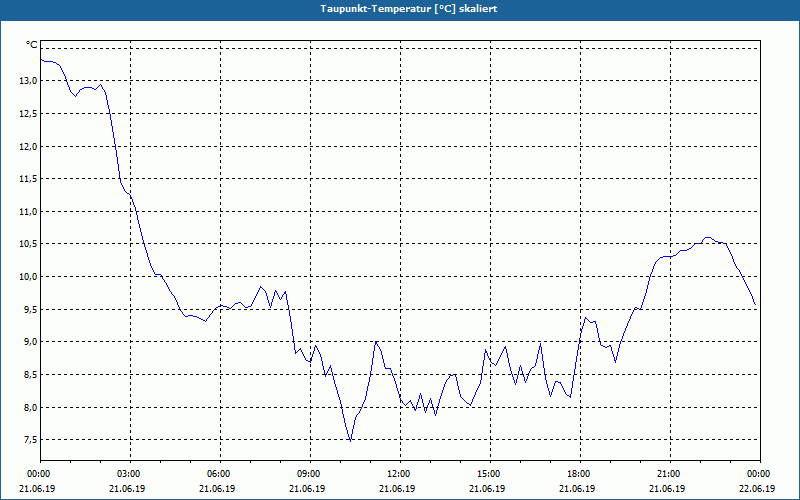Click the 12:00 time axis label
The width and height of the screenshot is (800, 500).
pyautogui.click(x=400, y=474)
